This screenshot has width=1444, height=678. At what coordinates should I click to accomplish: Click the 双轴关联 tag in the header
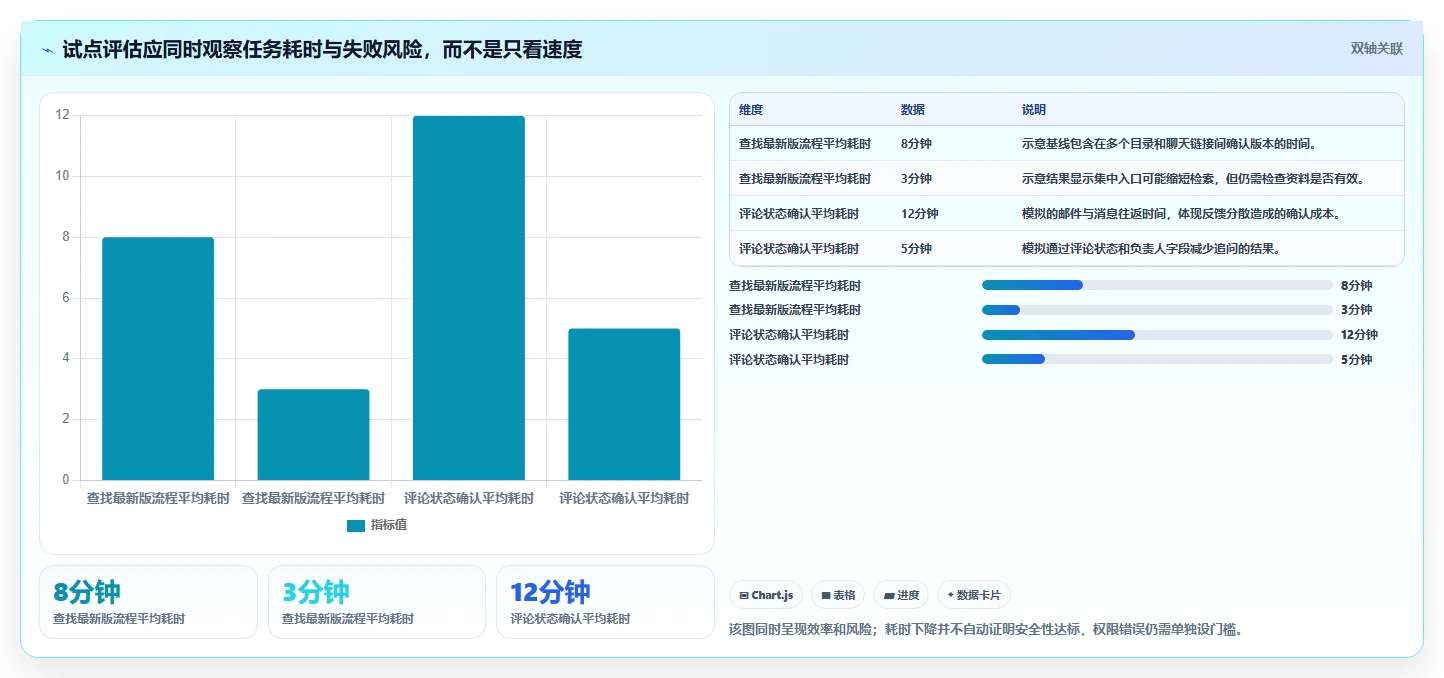[1377, 48]
